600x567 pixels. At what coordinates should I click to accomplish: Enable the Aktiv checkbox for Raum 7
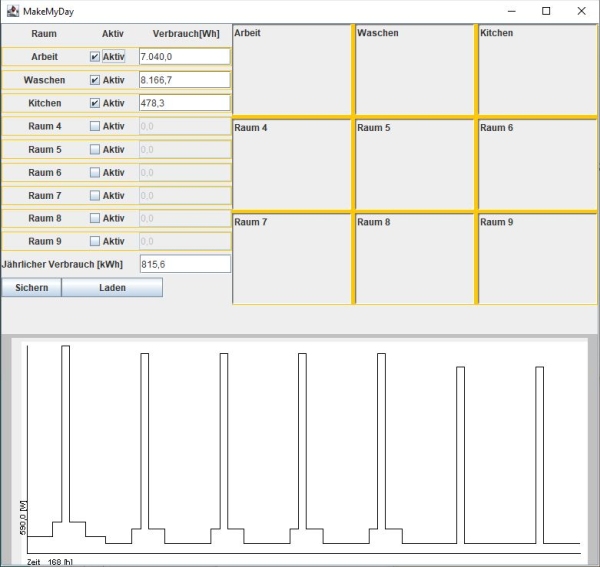(x=95, y=196)
